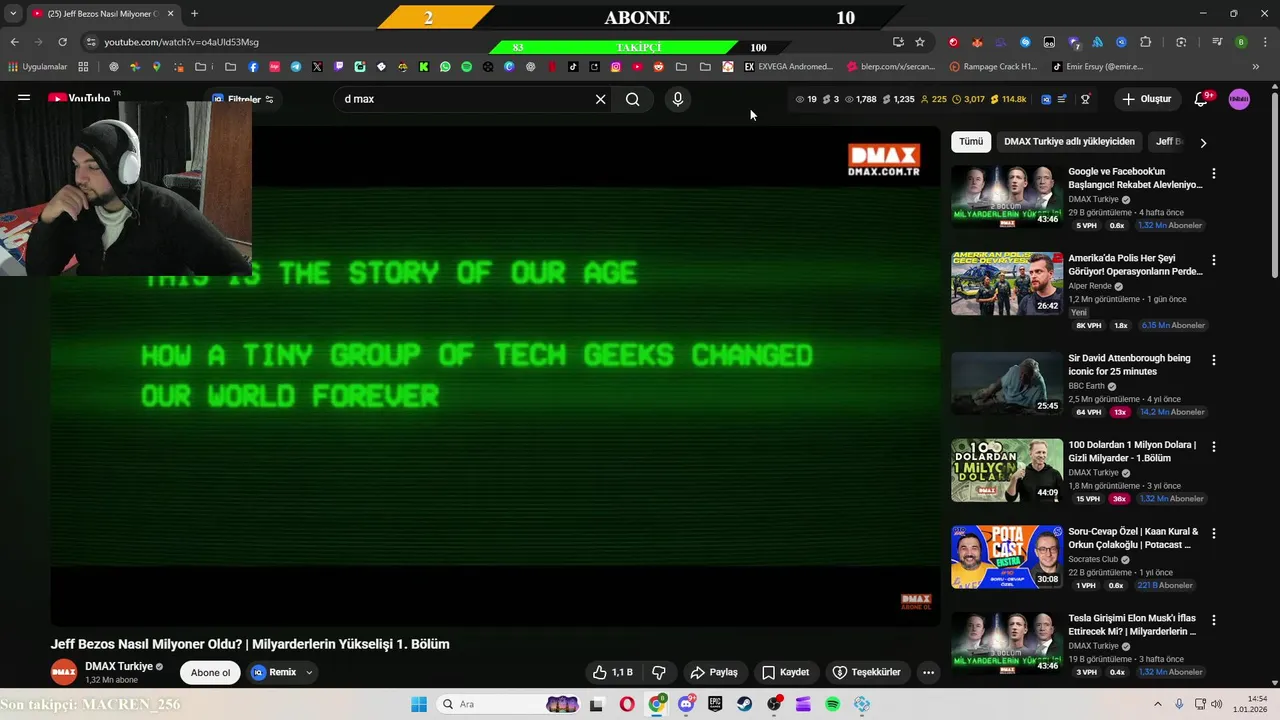This screenshot has height=720, width=1280.
Task: Open the Instagram bookmark in bookmarks bar
Action: pos(616,67)
